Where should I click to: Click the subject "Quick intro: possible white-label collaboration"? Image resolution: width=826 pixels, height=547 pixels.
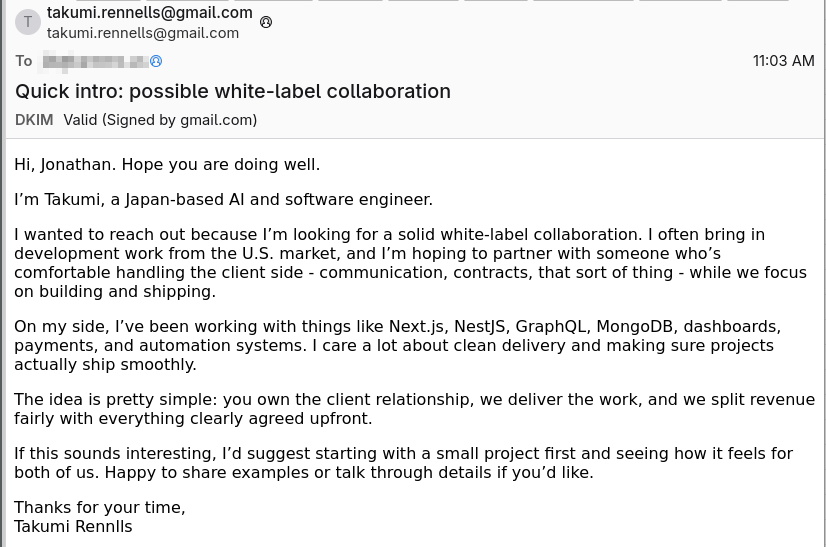point(233,91)
